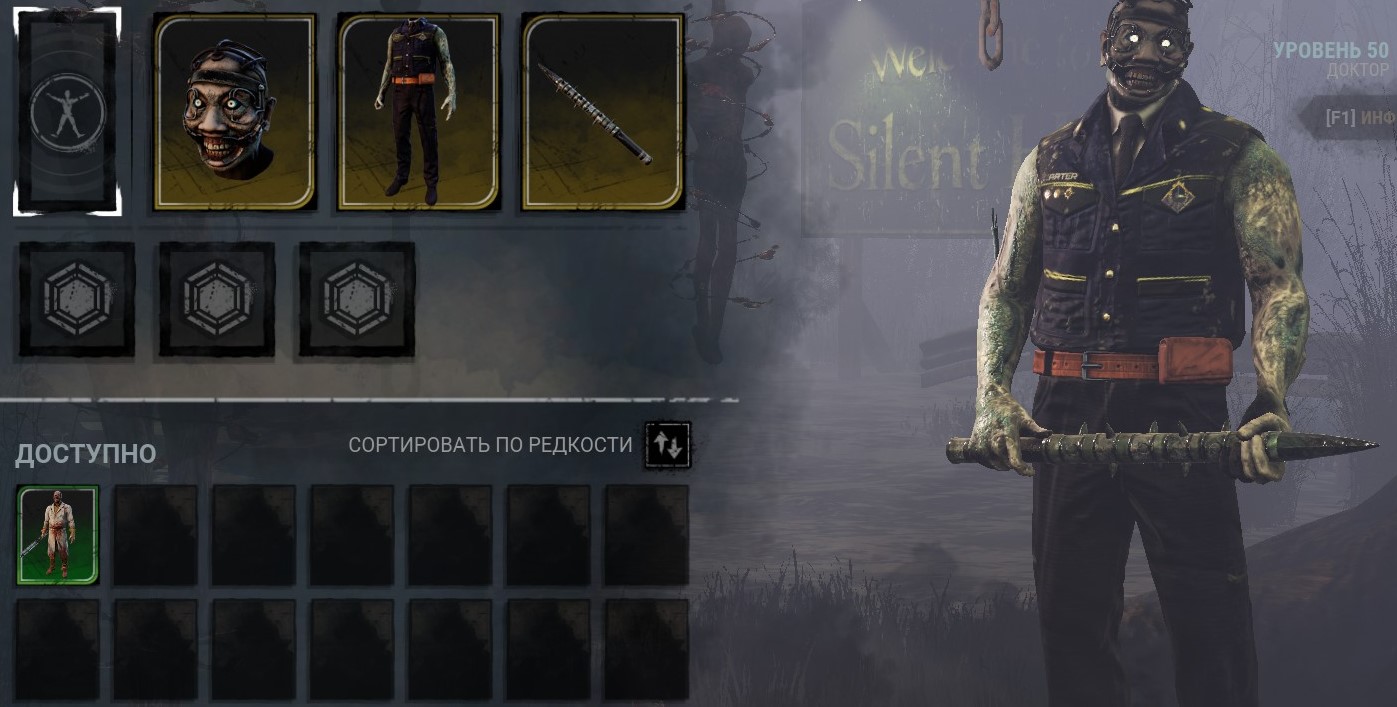Open the second empty charm slot
Screen dimensions: 1397x707
pyautogui.click(x=217, y=299)
